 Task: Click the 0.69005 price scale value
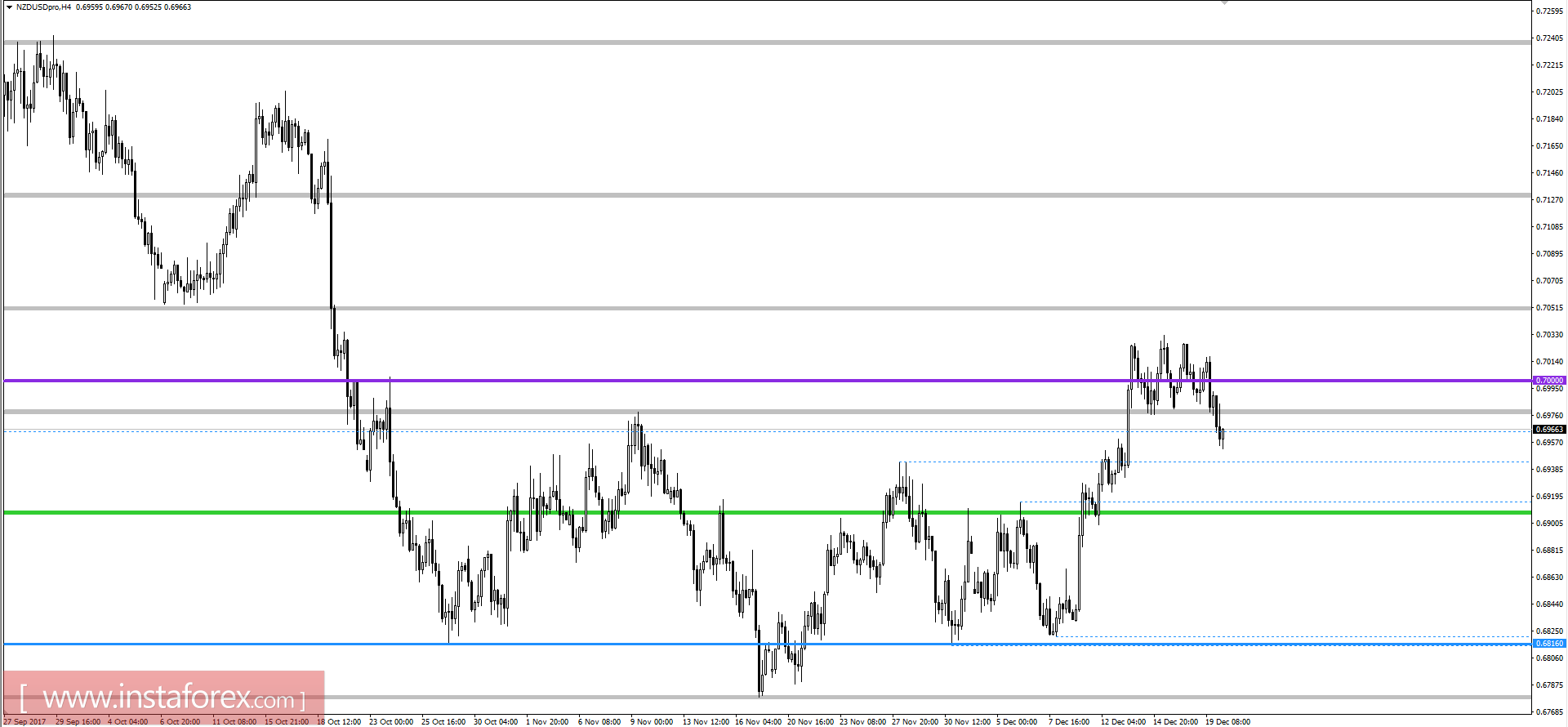(x=1549, y=524)
